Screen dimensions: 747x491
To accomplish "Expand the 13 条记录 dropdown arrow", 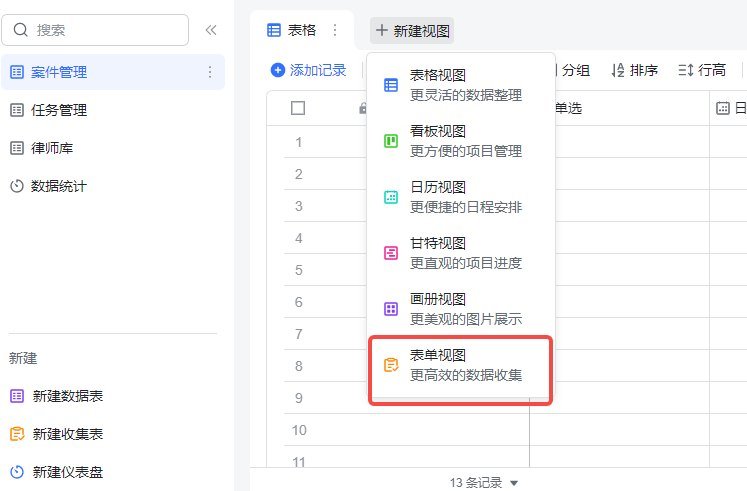I will tap(514, 483).
